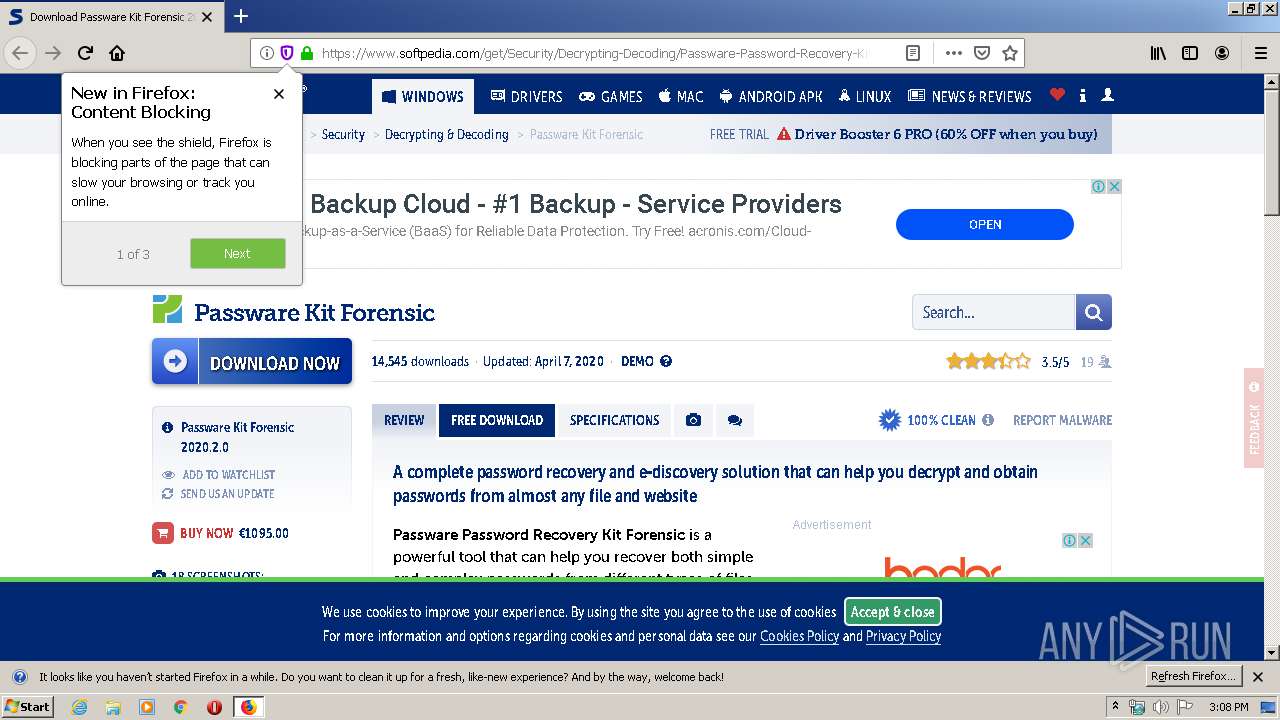Launch Google Chrome from taskbar
This screenshot has height=720, width=1280.
point(180,707)
